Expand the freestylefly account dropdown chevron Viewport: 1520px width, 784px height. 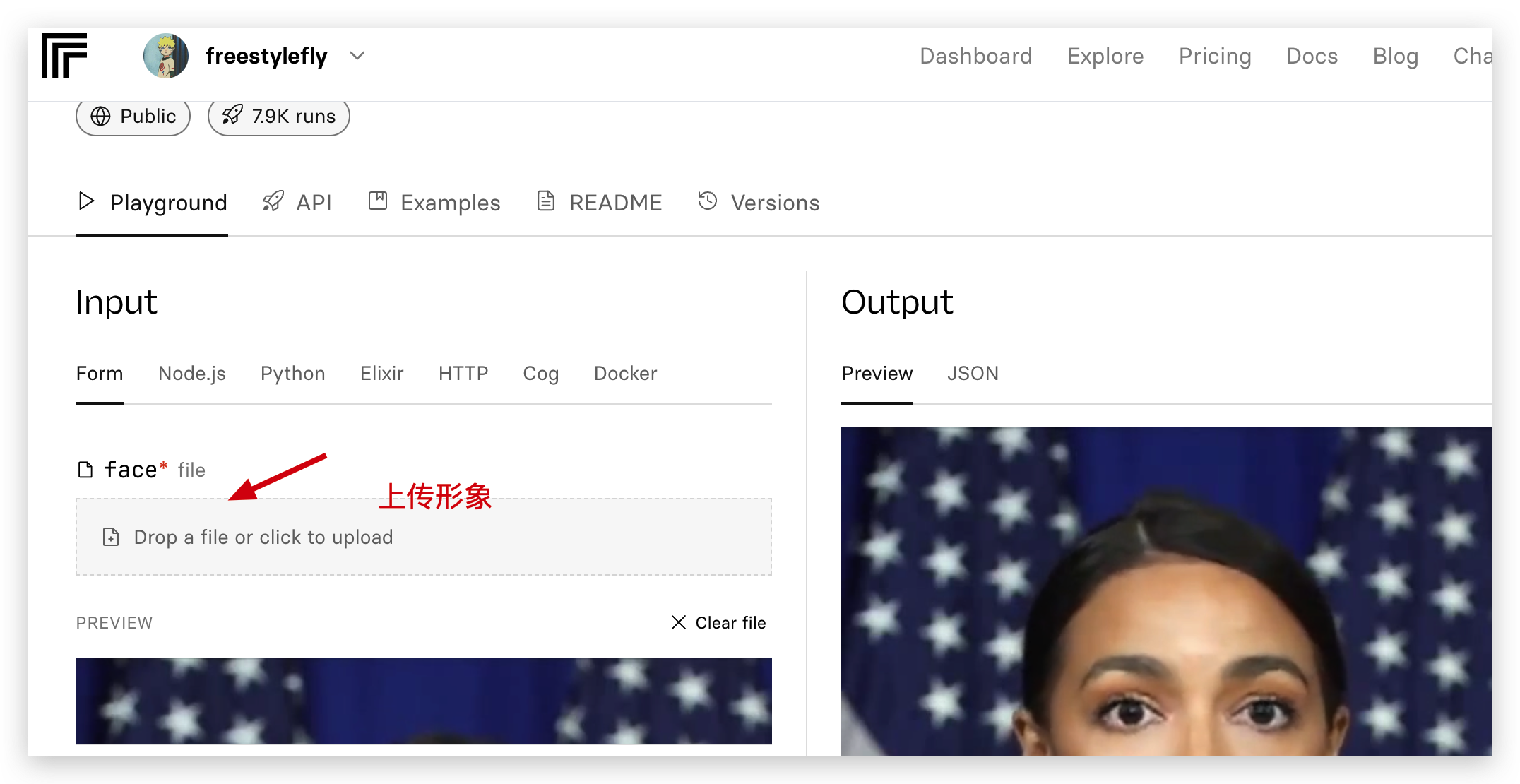point(357,56)
